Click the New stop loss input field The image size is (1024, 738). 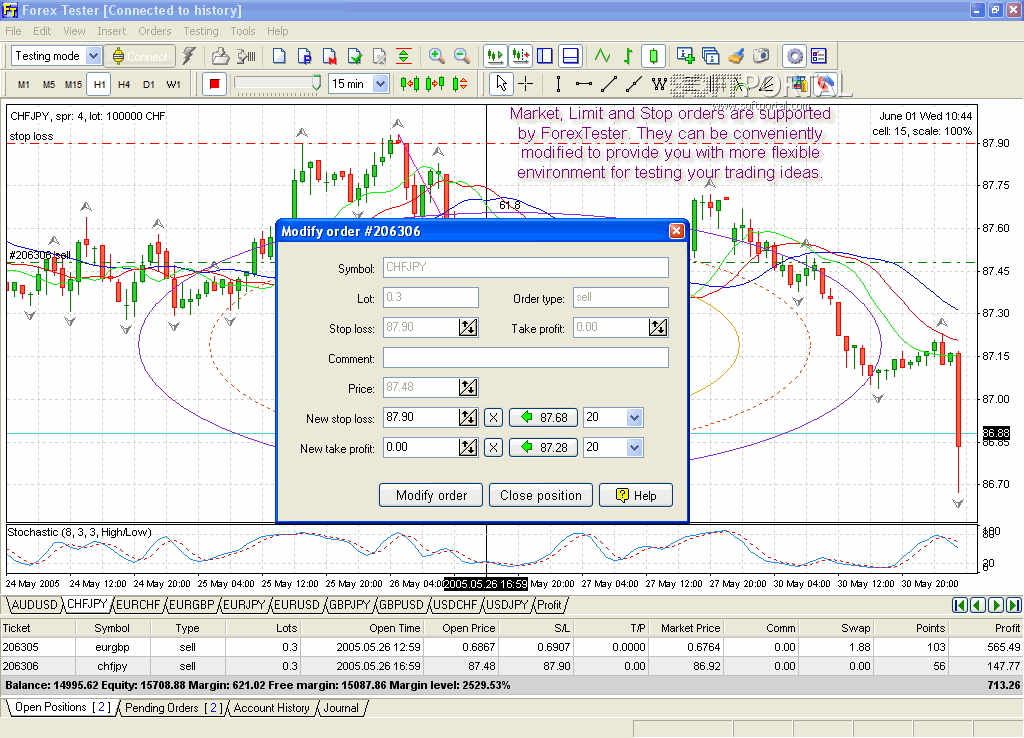[420, 417]
